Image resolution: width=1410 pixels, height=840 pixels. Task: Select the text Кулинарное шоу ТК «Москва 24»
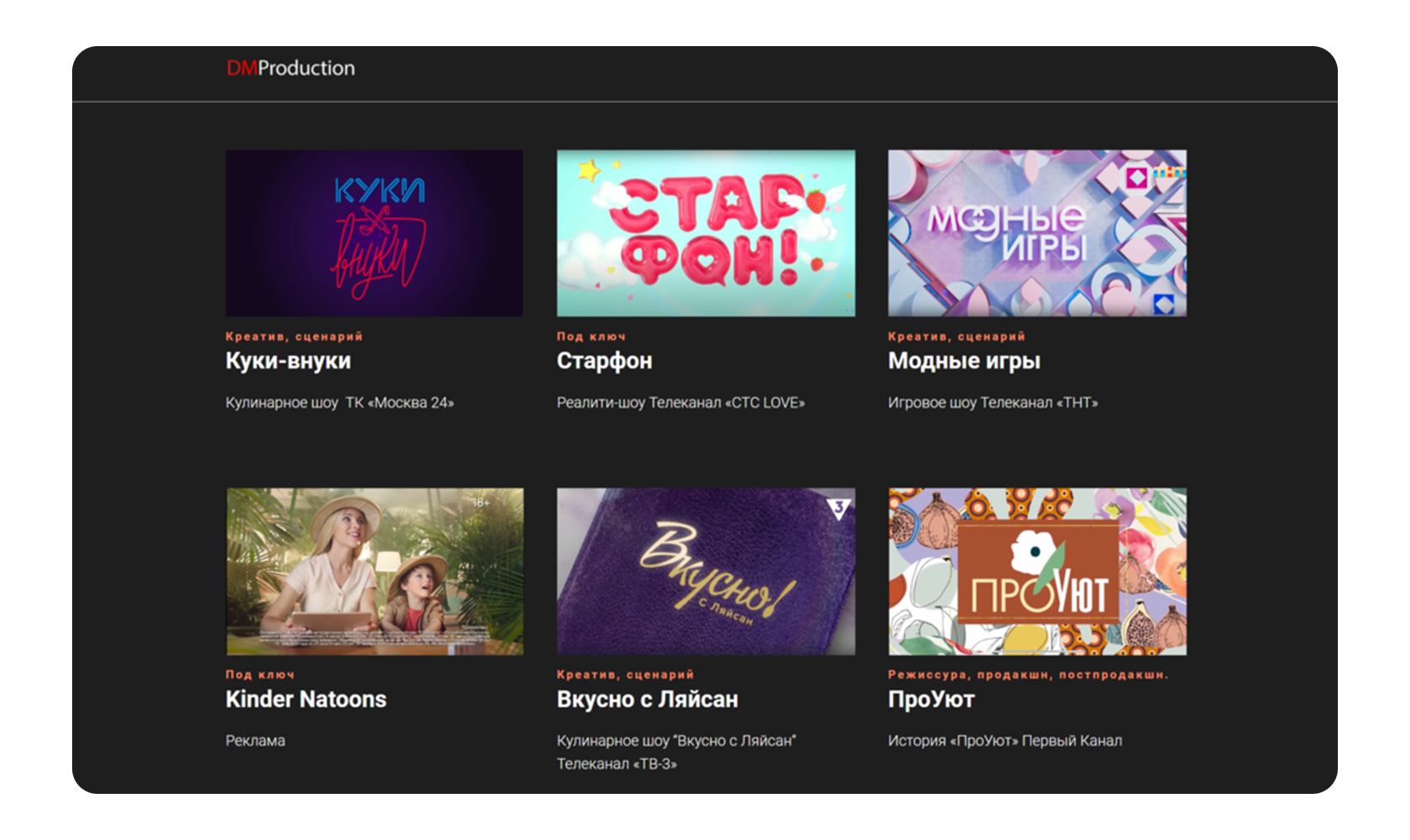point(340,403)
